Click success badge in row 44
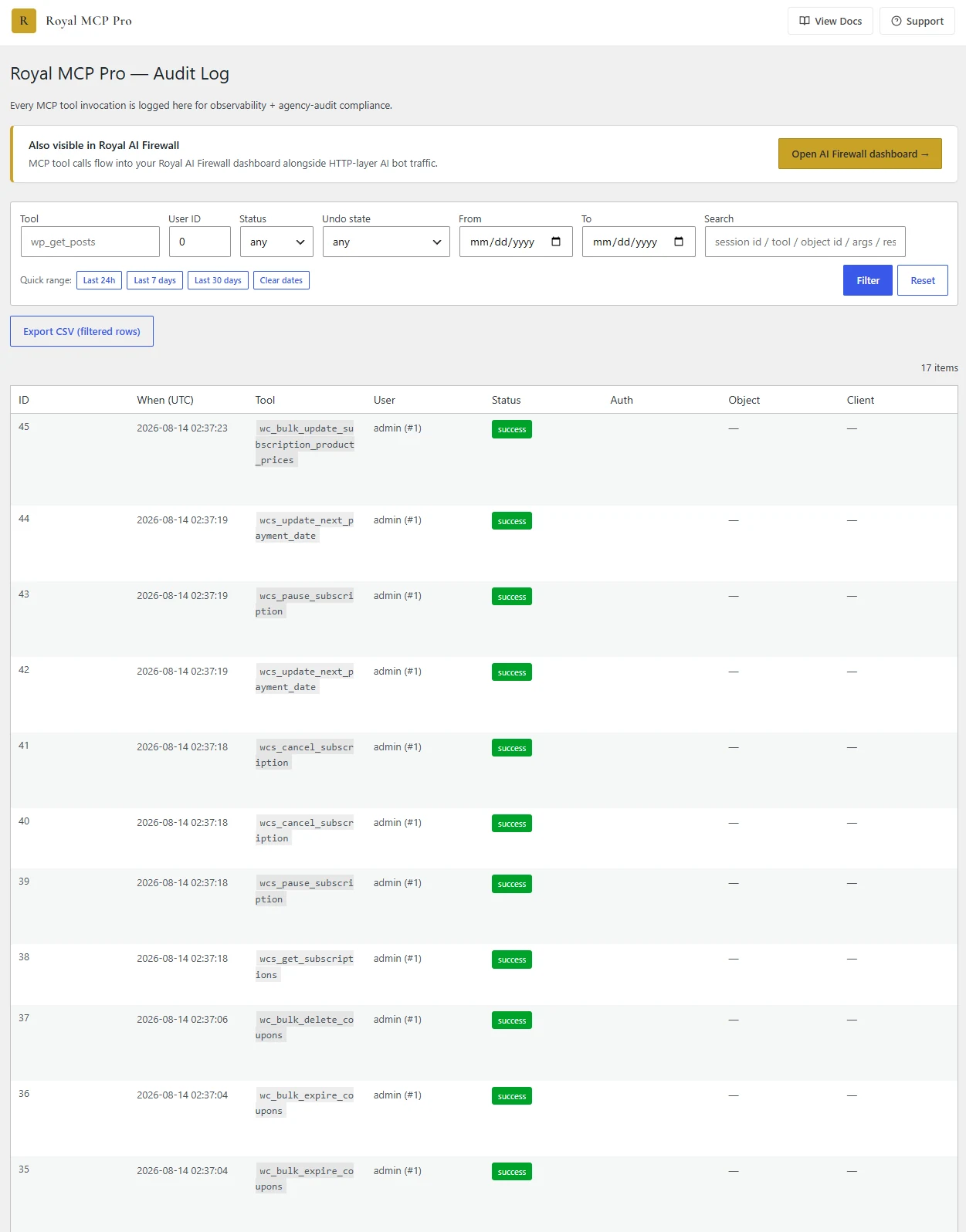966x1232 pixels. [x=512, y=521]
